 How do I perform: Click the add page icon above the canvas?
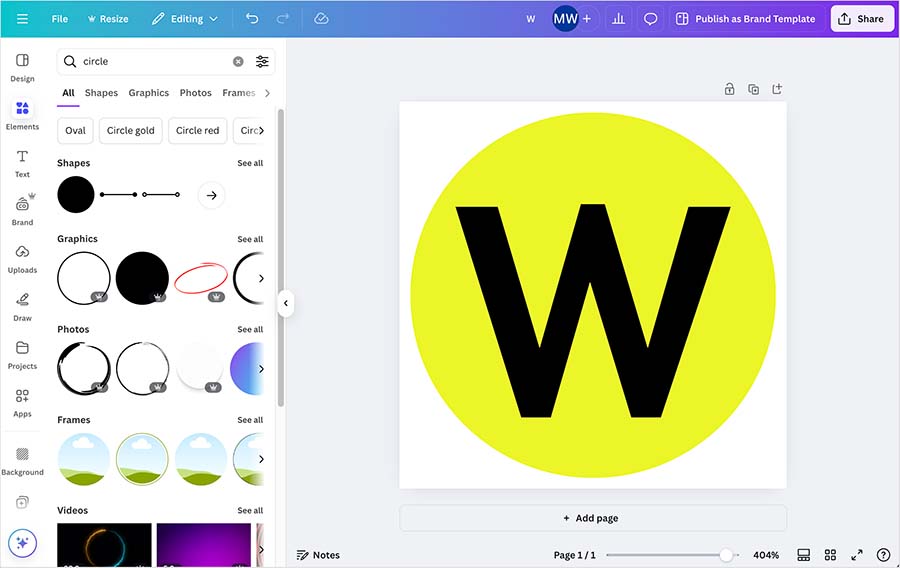[x=777, y=89]
